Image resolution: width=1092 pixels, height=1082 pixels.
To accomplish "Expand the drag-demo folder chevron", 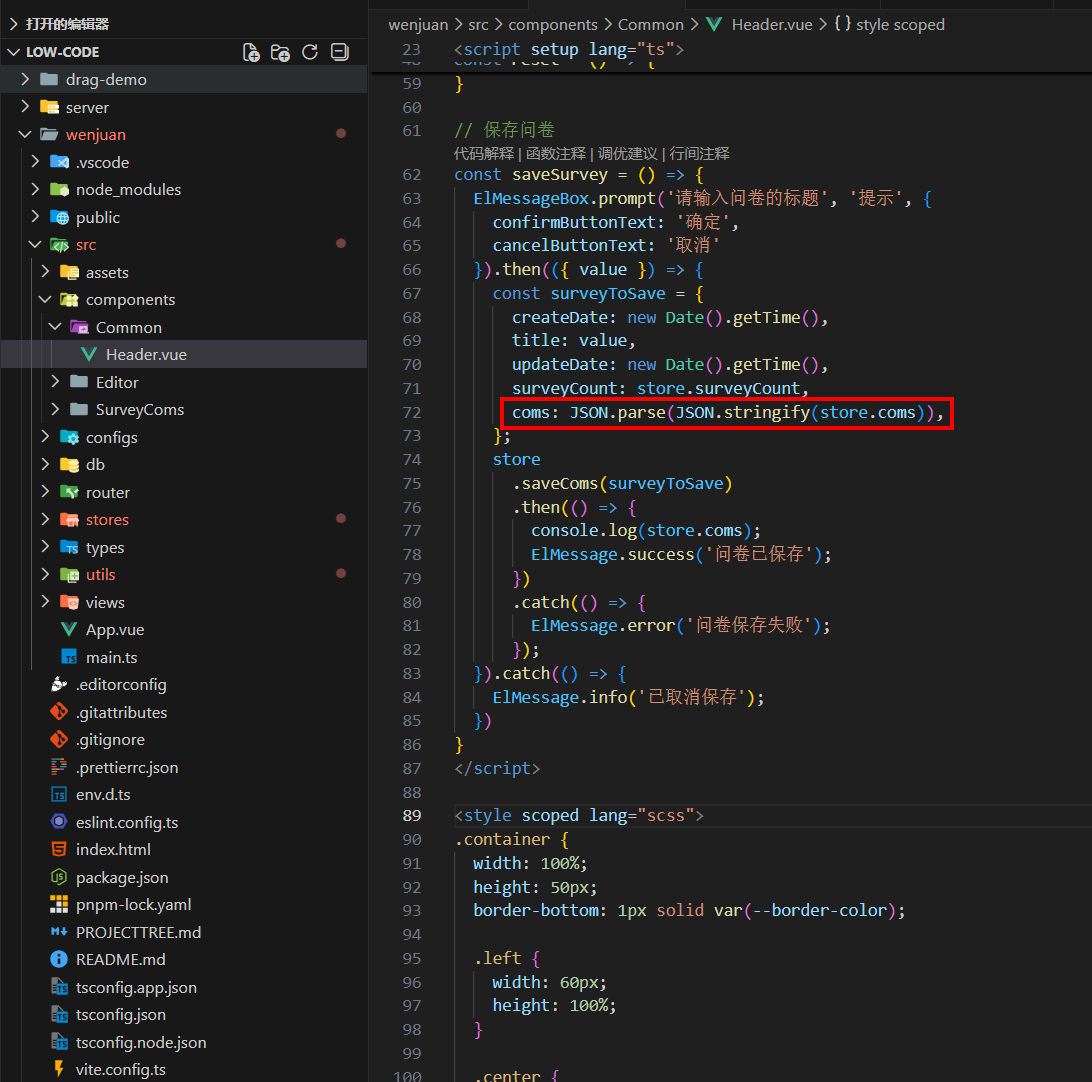I will (x=25, y=79).
